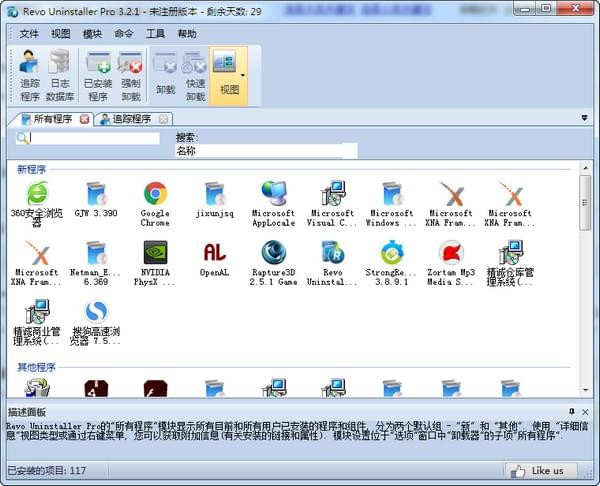Close the 追踪程序 tab

[163, 119]
